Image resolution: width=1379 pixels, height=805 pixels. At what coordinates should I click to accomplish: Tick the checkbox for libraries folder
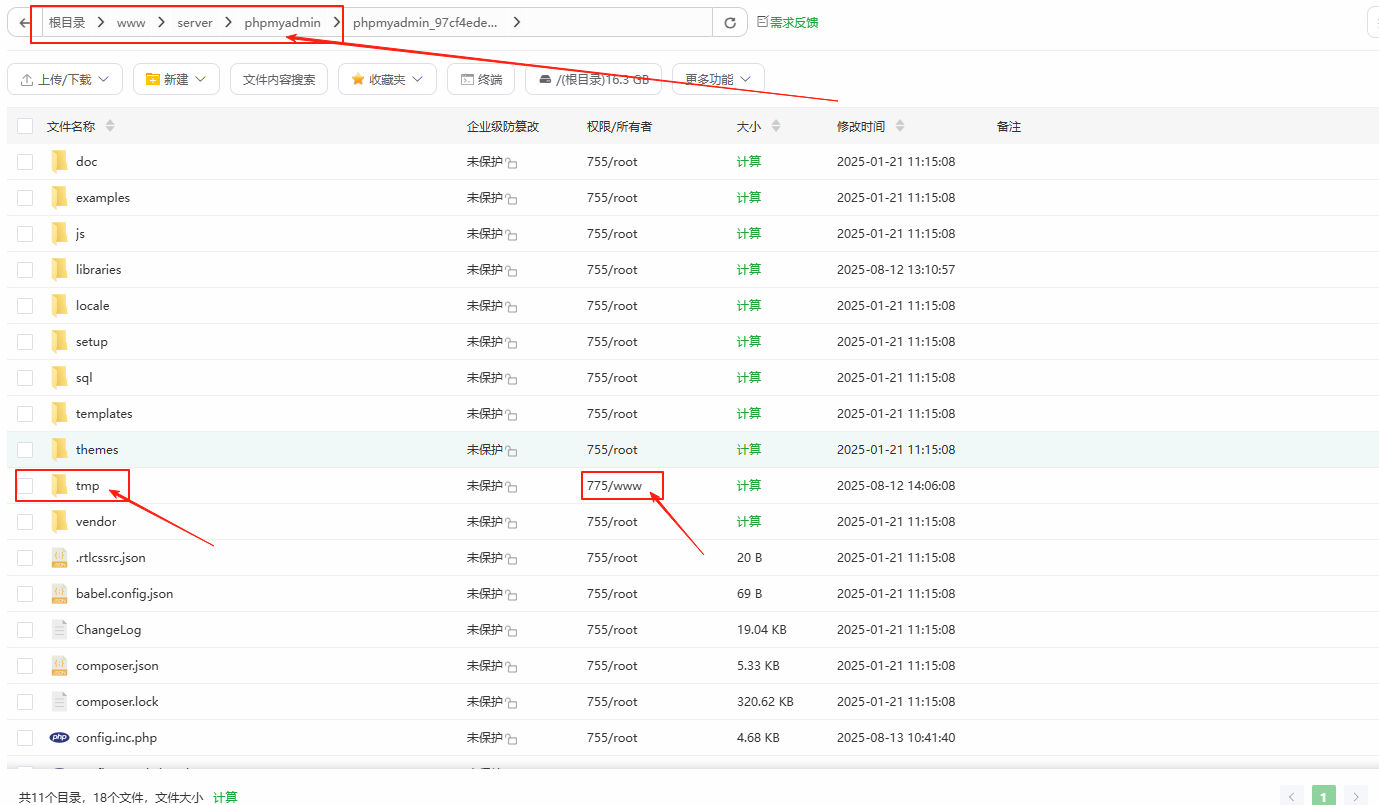[25, 270]
